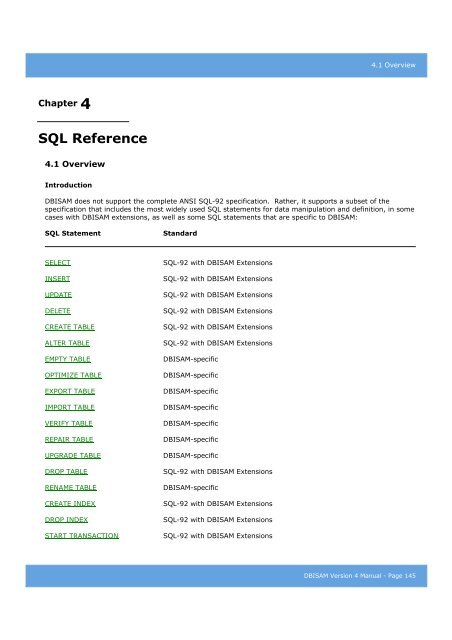This screenshot has height=640, width=452.
Task: Click the '4.1 Overview' section heading
Action: (75, 164)
